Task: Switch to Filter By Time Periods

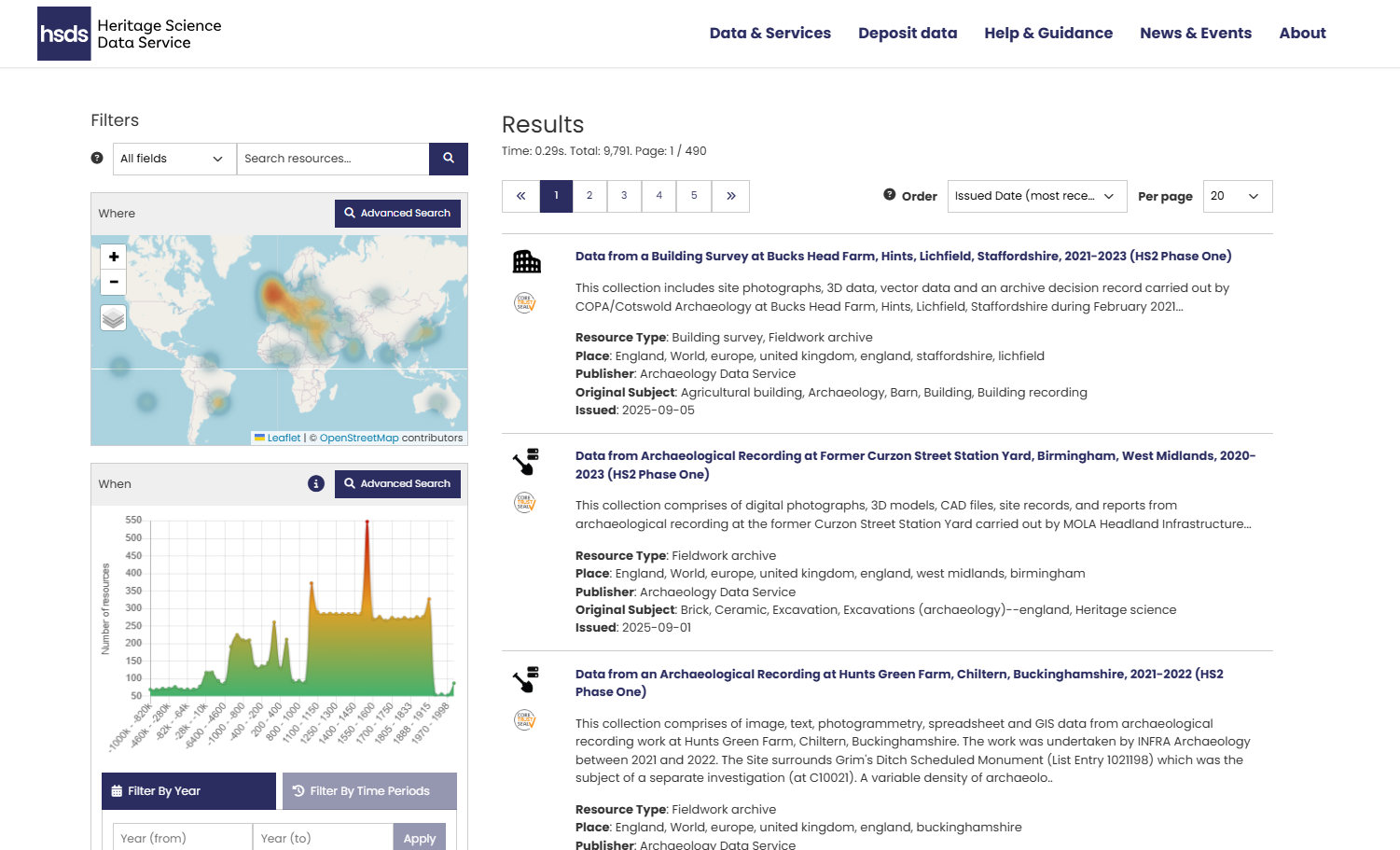Action: [369, 790]
